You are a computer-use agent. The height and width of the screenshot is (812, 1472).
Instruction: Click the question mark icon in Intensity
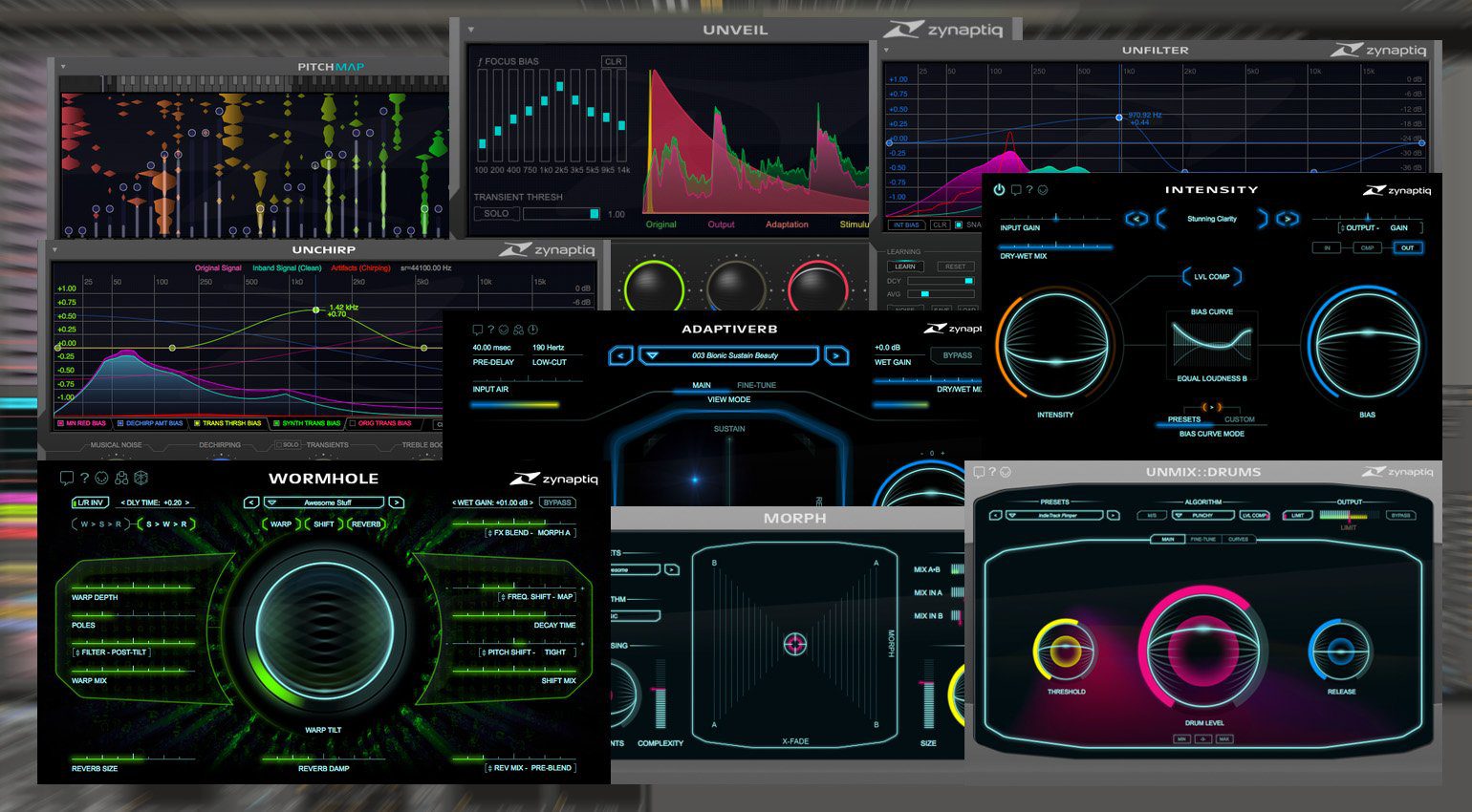1029,190
